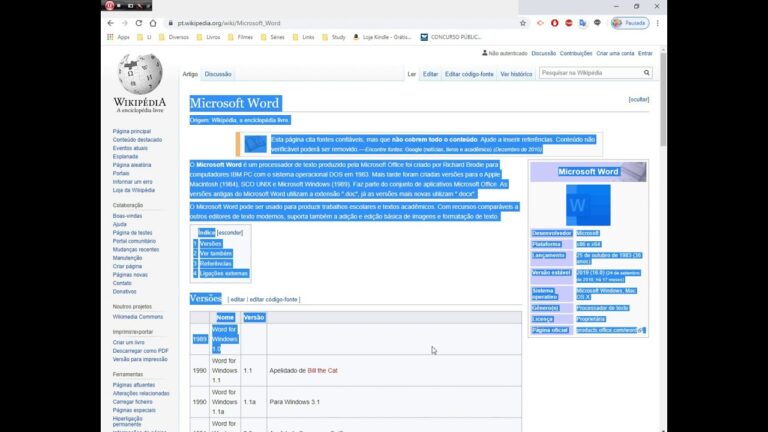This screenshot has height=432, width=768.
Task: Open the Google Translate extension icon
Action: (x=582, y=23)
